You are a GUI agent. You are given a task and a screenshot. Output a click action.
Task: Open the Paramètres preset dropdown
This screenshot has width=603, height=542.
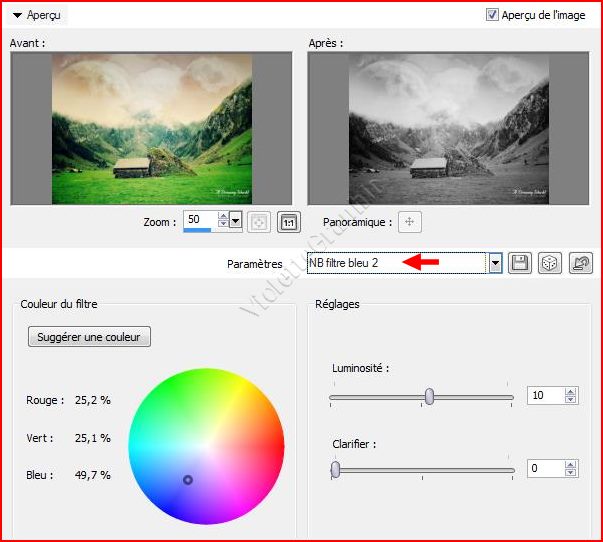494,263
